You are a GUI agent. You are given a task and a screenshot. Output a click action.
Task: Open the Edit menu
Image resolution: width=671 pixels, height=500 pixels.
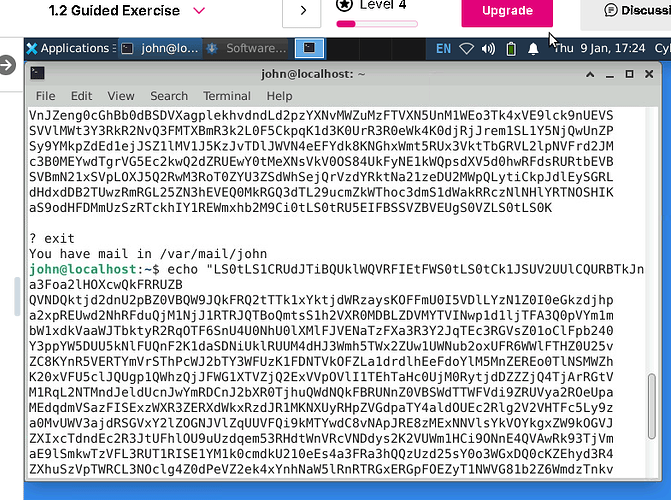tap(84, 96)
